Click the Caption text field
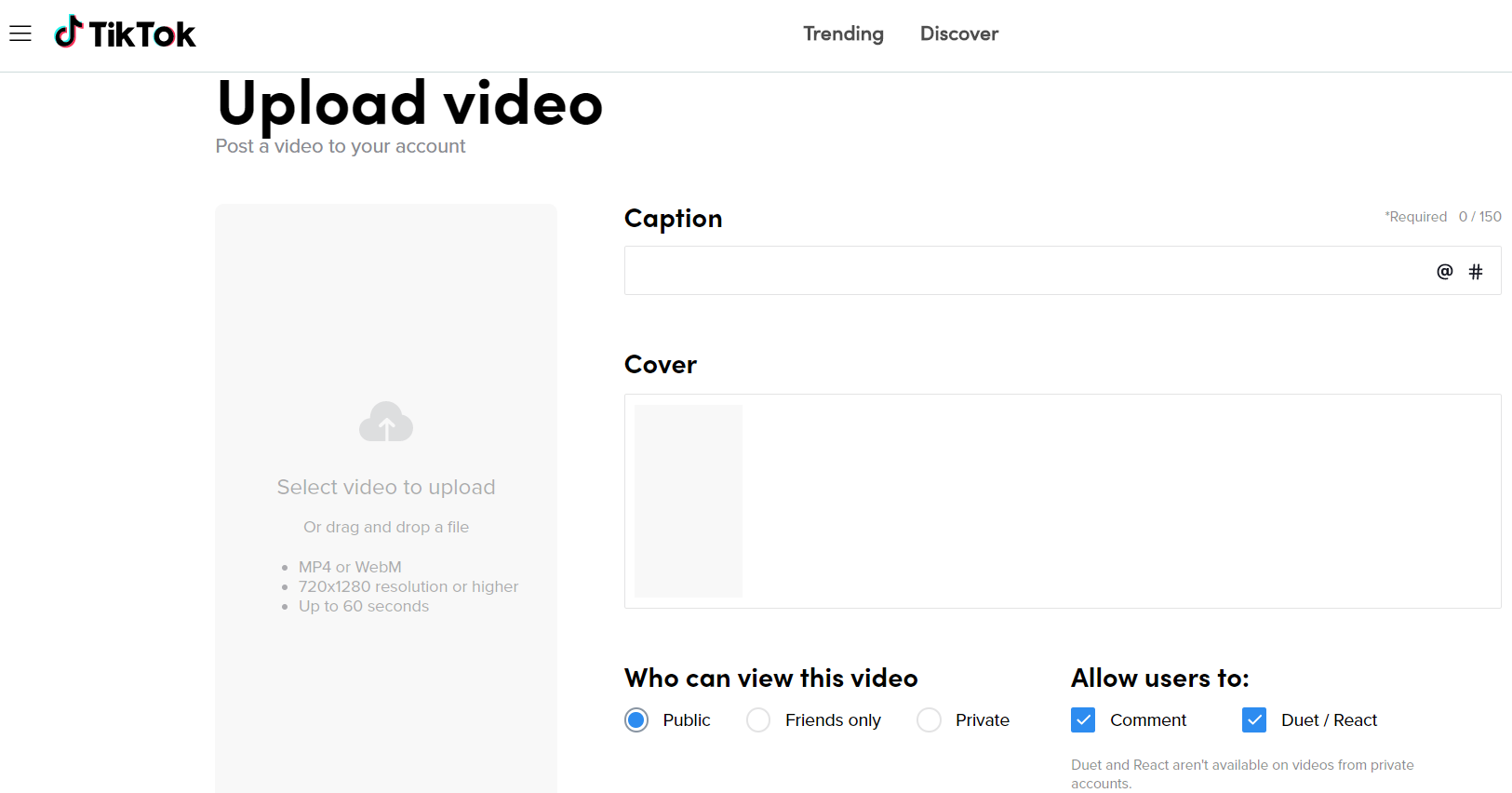 pyautogui.click(x=1063, y=271)
